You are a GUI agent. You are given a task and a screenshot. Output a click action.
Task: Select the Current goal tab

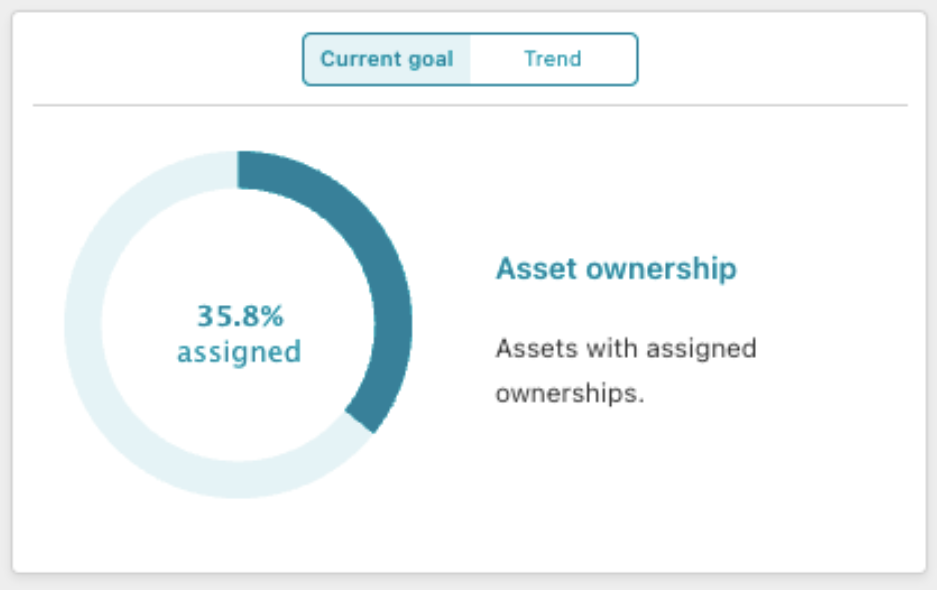point(387,59)
